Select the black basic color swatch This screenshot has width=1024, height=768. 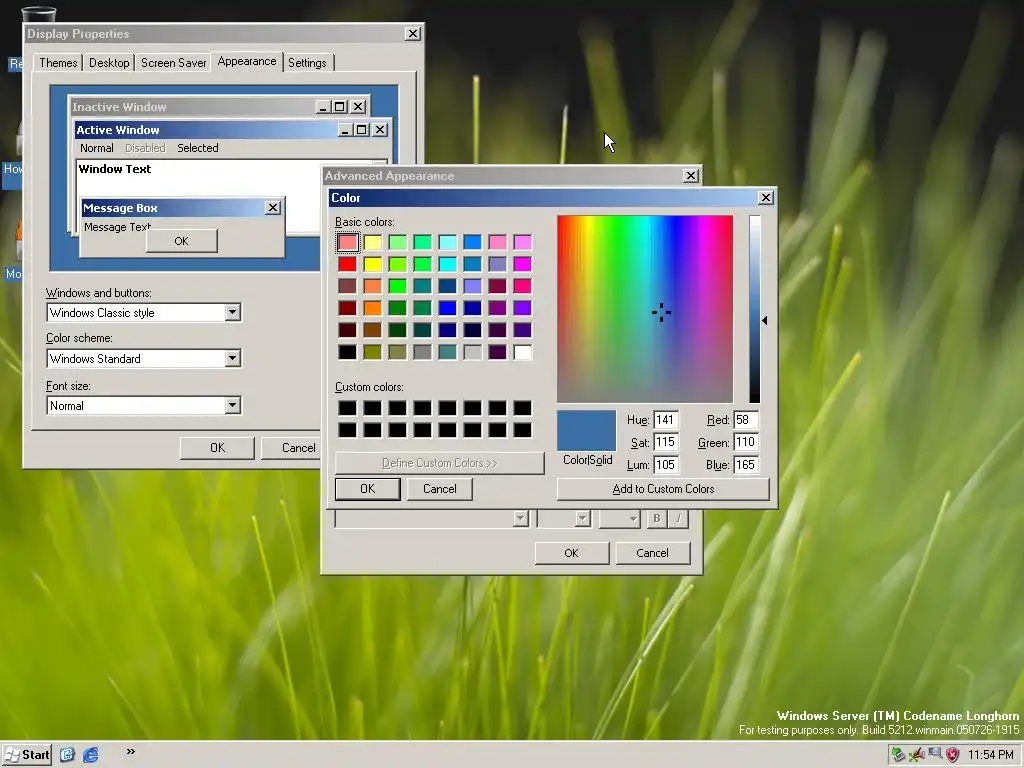347,352
